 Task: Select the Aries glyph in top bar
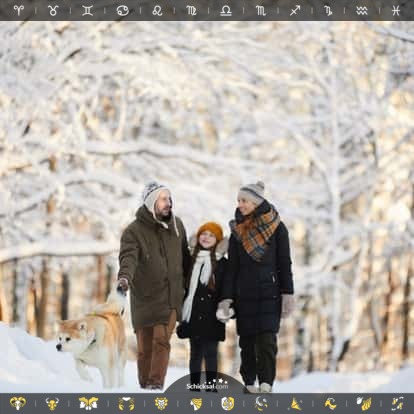point(19,10)
